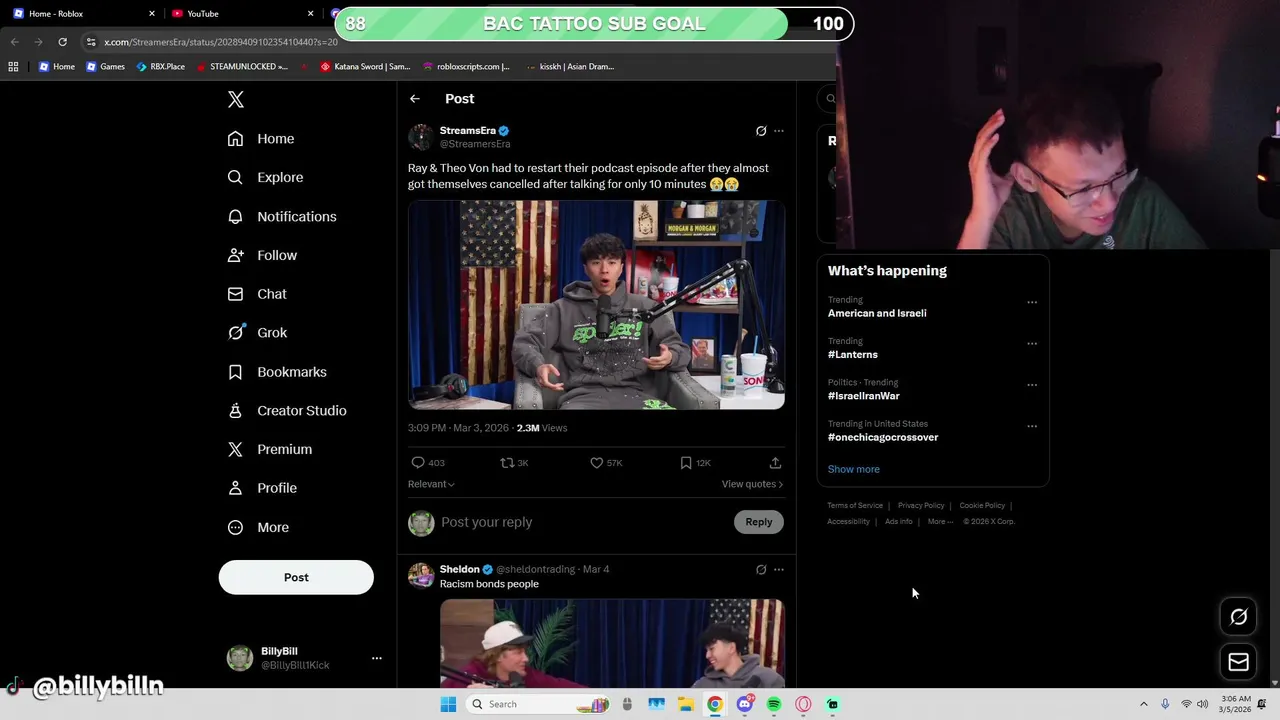
Task: Open the Katana Sword bookmark
Action: 365,67
